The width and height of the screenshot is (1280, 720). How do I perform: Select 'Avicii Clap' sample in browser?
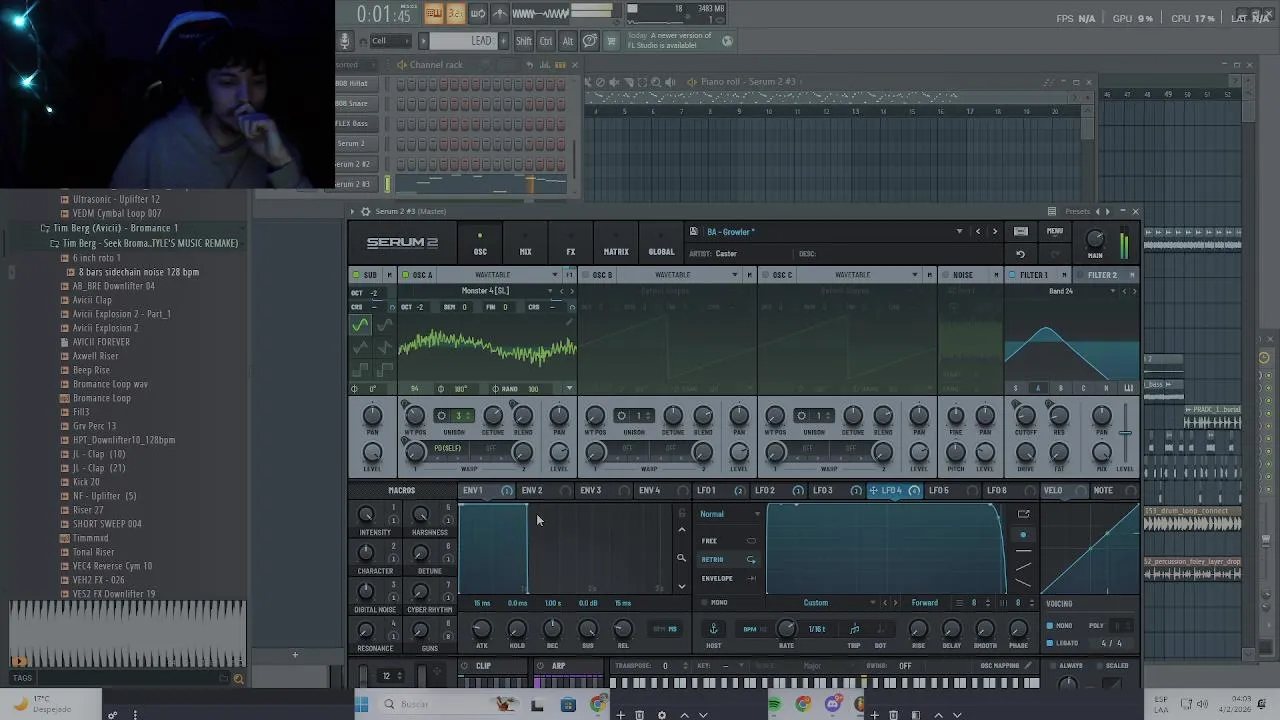coord(92,300)
